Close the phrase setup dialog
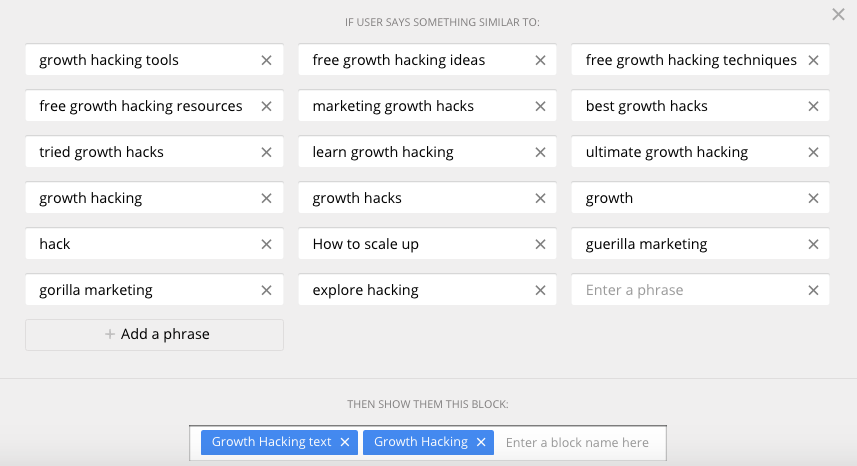 pos(838,14)
